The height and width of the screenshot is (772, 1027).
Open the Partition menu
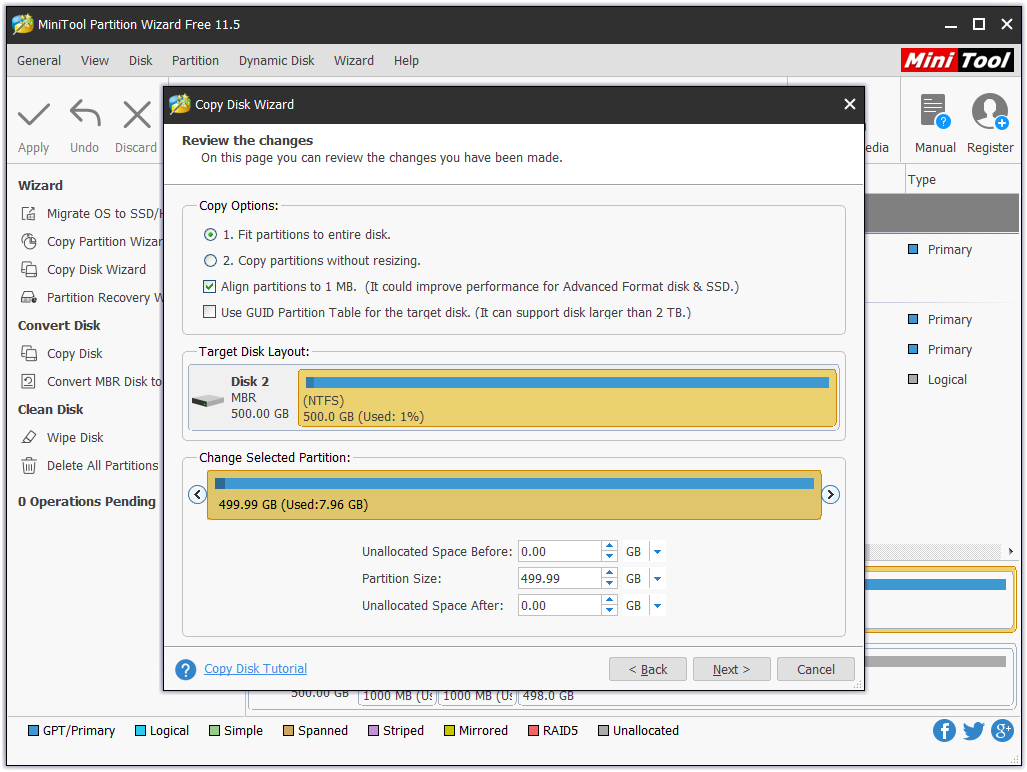pyautogui.click(x=195, y=60)
